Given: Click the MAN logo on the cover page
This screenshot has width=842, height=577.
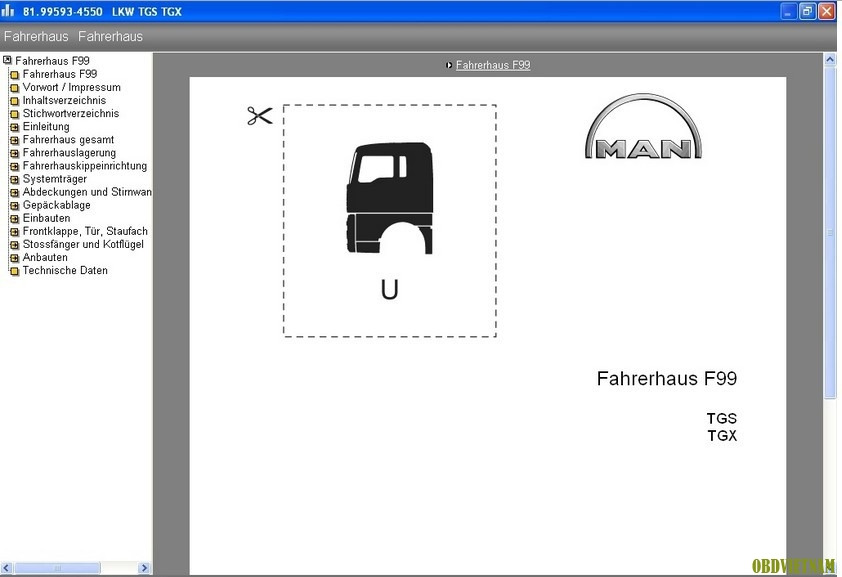Looking at the screenshot, I should (x=643, y=127).
